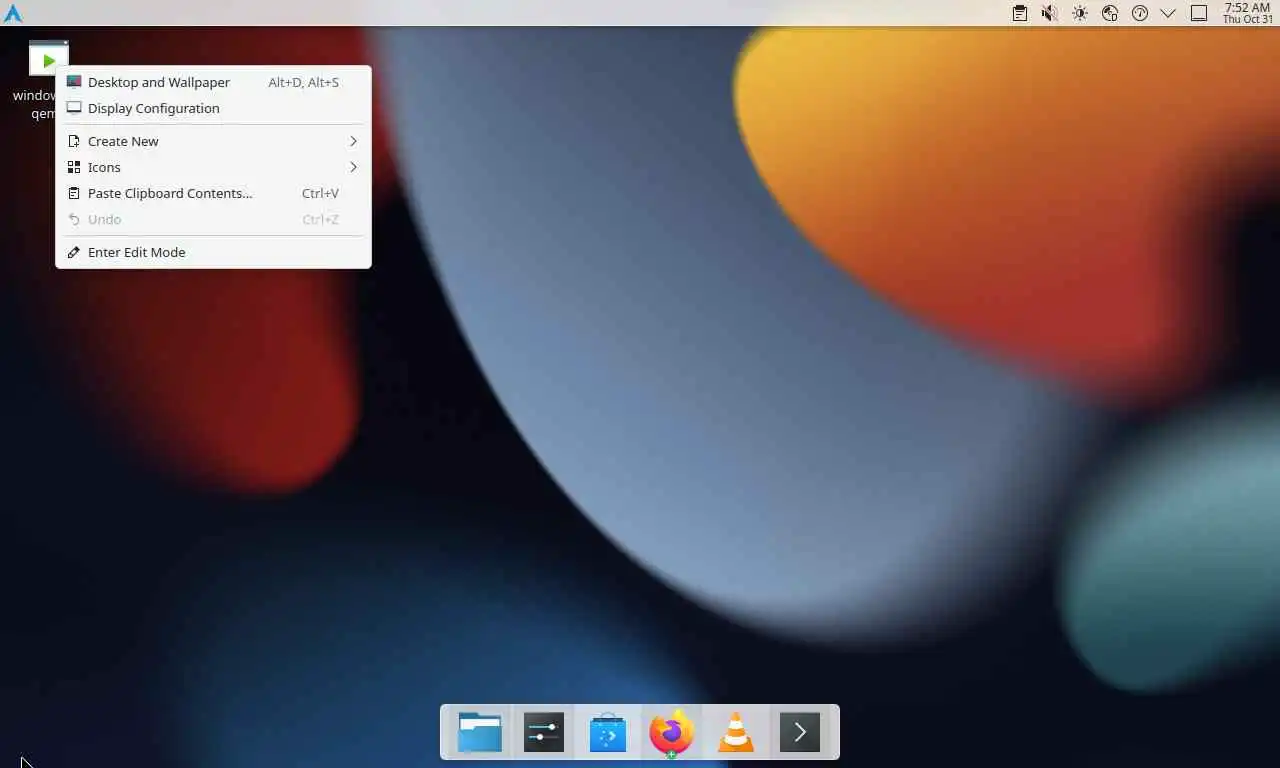Click the muted volume tray icon

click(1049, 13)
